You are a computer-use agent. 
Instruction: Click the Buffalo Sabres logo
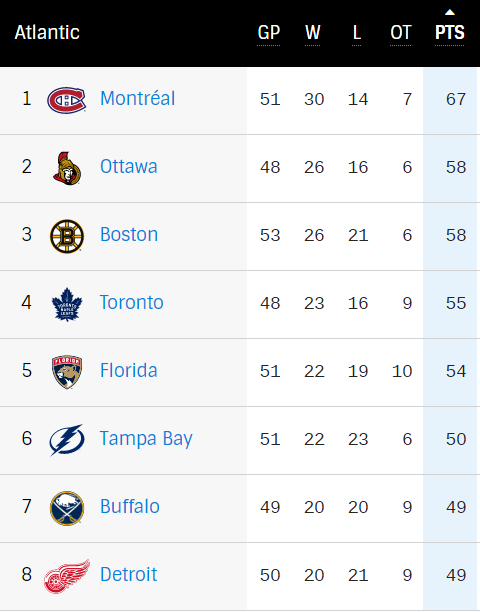[67, 508]
